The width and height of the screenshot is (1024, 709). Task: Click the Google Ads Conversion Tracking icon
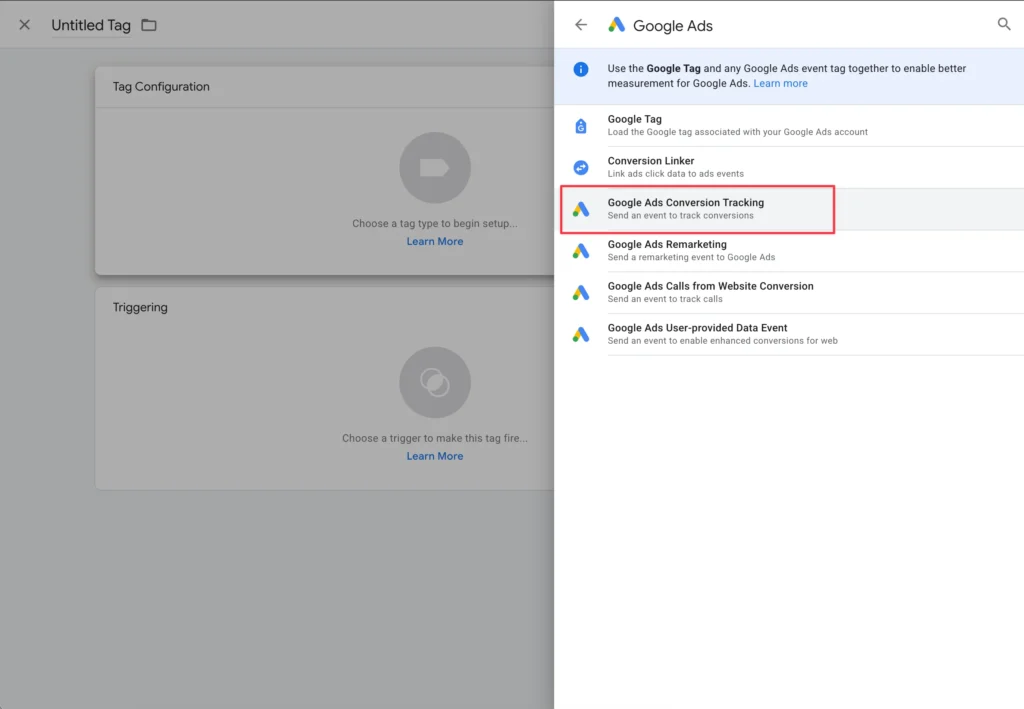click(x=581, y=209)
